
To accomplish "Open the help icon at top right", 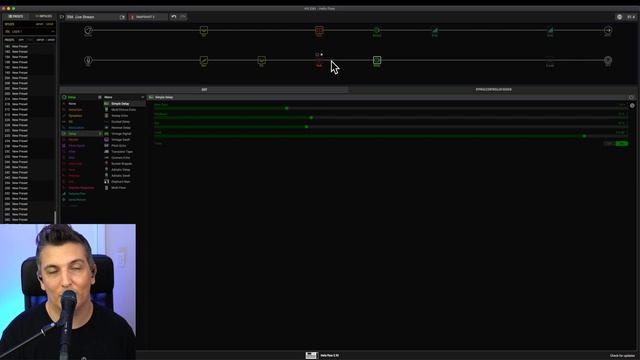I will pyautogui.click(x=619, y=17).
